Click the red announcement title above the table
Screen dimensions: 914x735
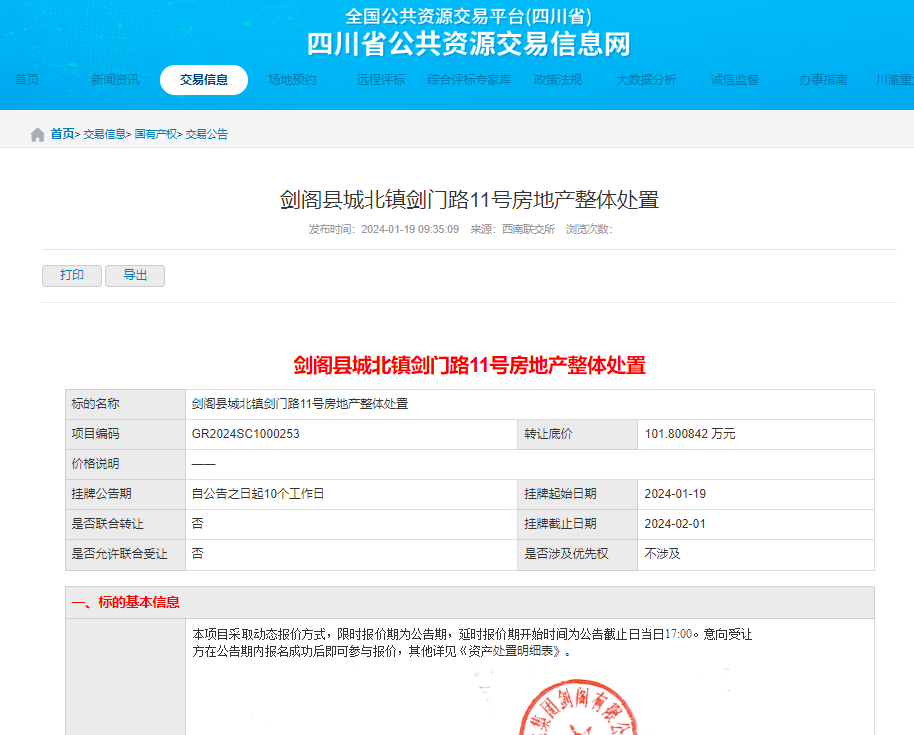pos(469,365)
